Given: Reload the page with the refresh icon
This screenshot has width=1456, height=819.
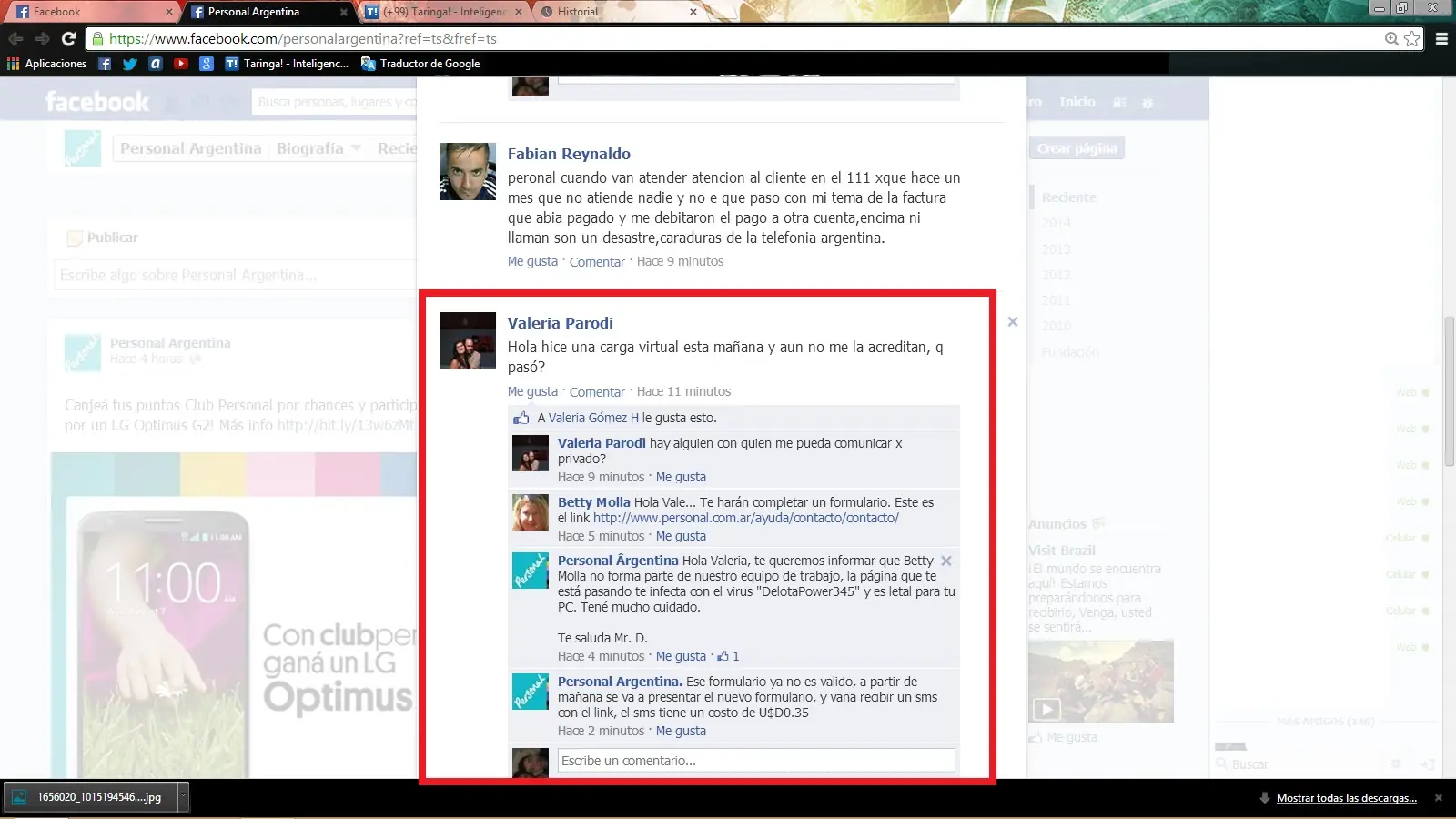Looking at the screenshot, I should (68, 39).
